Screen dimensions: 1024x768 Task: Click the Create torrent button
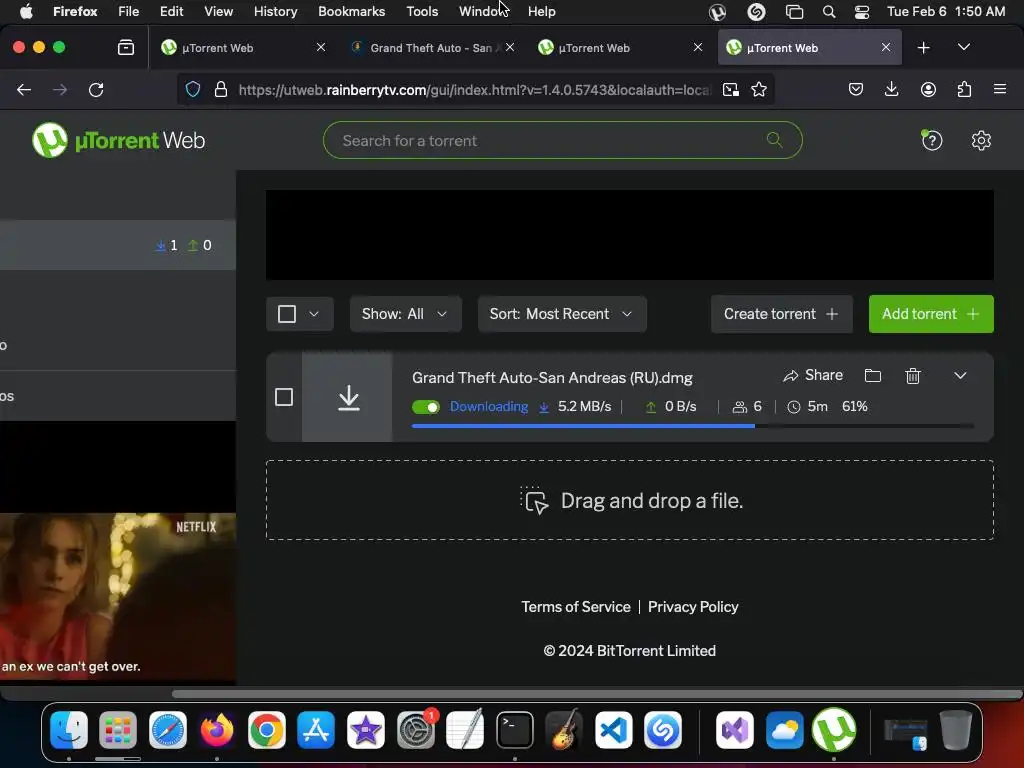click(781, 314)
